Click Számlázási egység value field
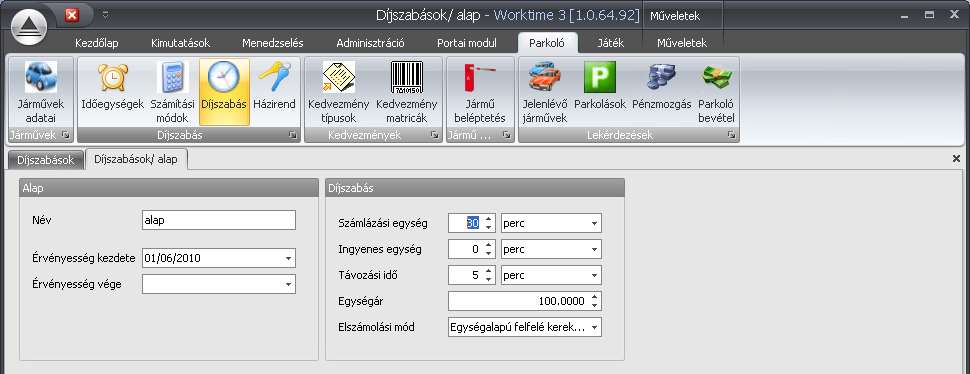The height and width of the screenshot is (374, 970). coord(465,223)
